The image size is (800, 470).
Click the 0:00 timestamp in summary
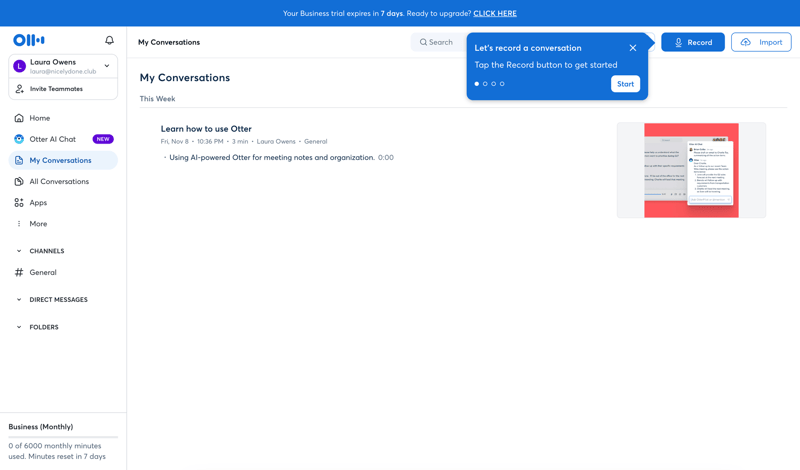(x=386, y=158)
